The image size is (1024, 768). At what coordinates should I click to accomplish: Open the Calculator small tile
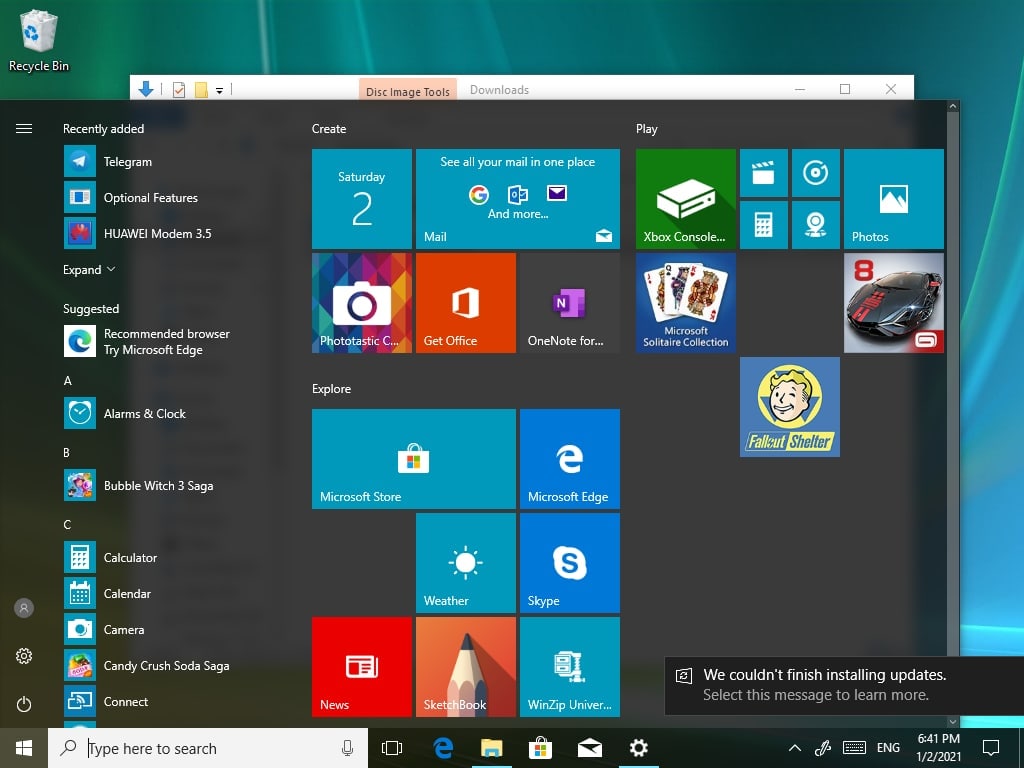763,225
